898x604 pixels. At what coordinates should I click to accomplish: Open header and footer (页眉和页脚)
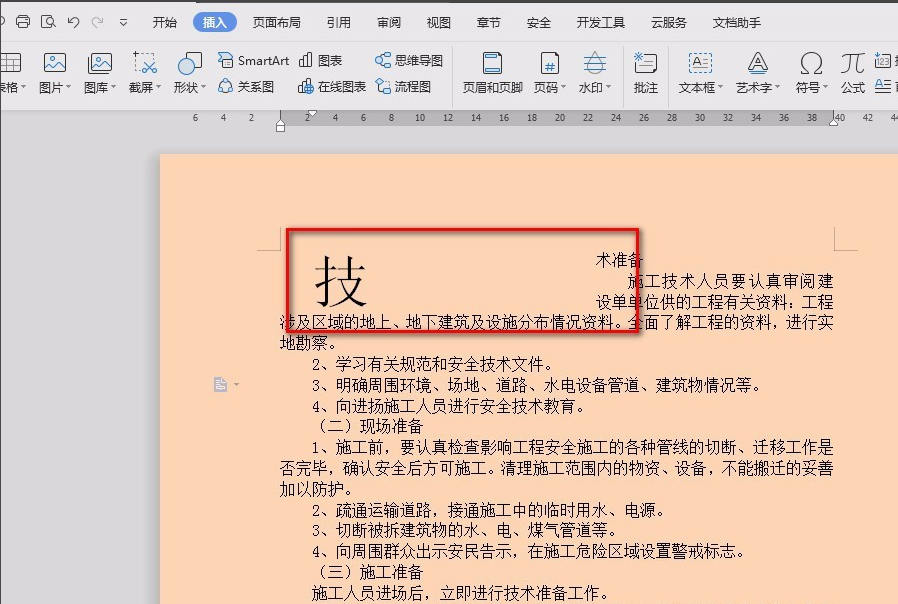492,73
